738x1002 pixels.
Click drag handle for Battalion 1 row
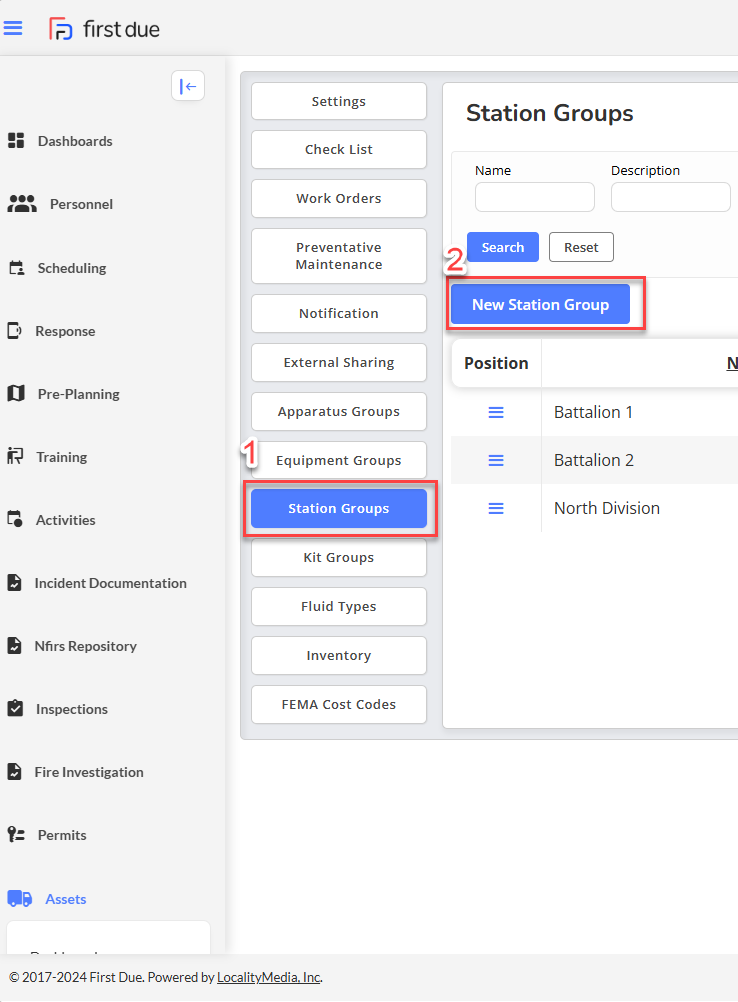[x=496, y=412]
